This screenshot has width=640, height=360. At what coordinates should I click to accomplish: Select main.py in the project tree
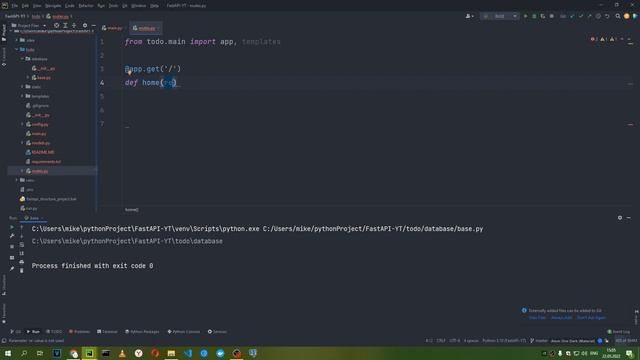coord(36,133)
